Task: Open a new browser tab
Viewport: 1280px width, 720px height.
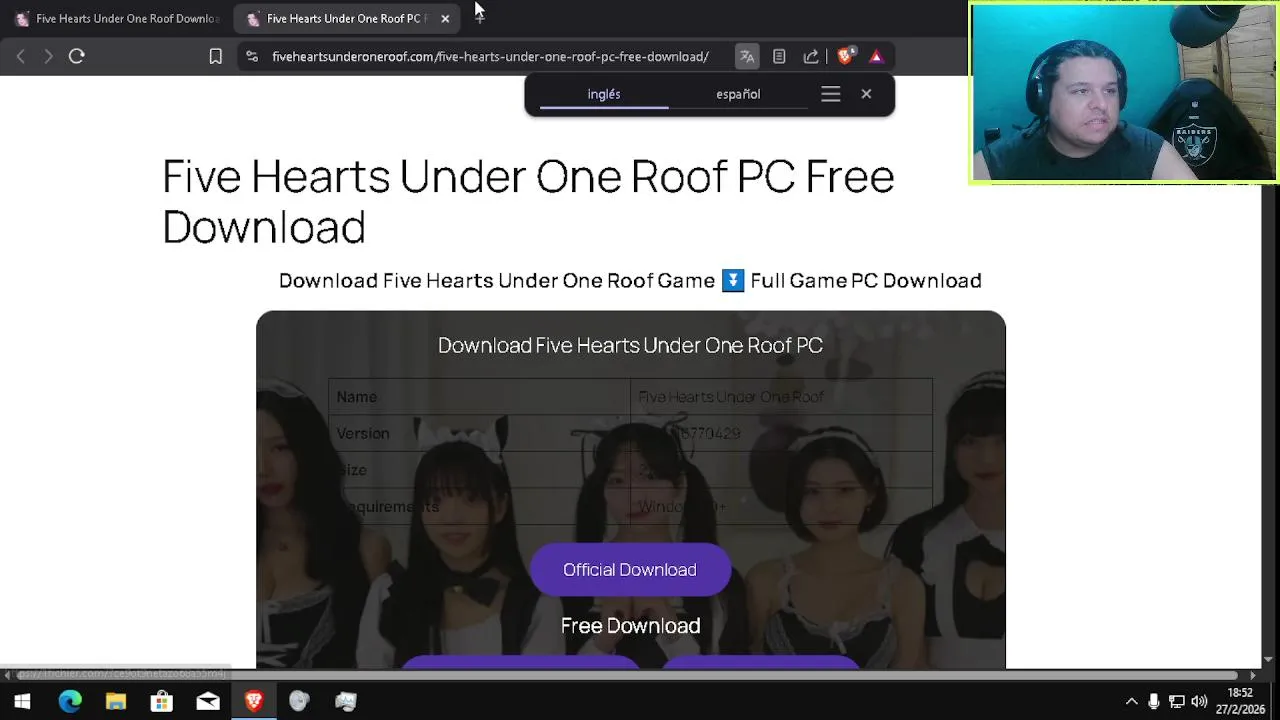Action: pos(479,17)
